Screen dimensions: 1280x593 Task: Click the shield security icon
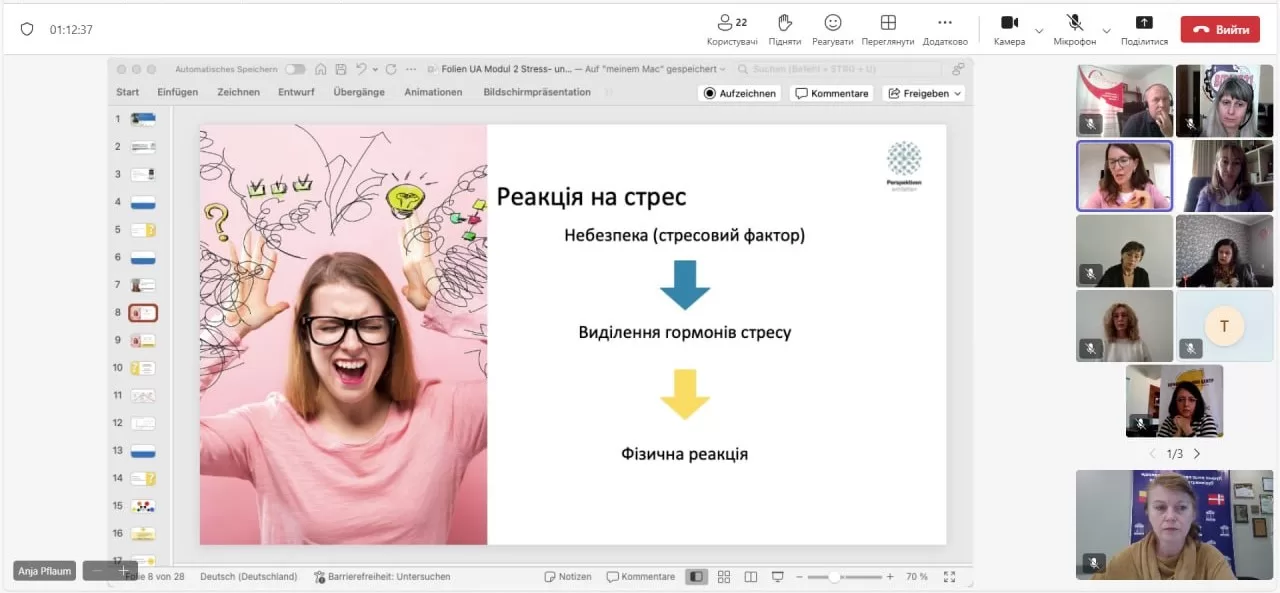coord(27,29)
